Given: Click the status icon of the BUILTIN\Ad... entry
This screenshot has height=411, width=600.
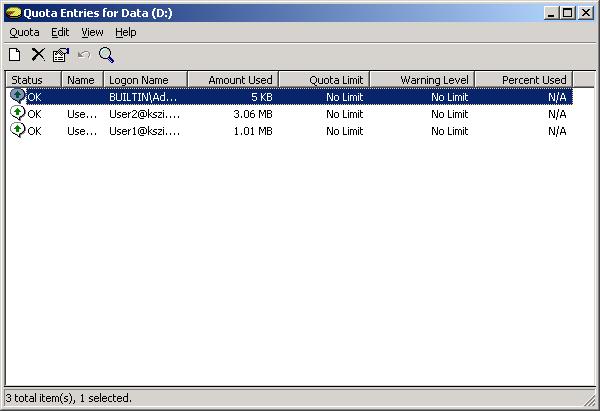Looking at the screenshot, I should (x=17, y=96).
